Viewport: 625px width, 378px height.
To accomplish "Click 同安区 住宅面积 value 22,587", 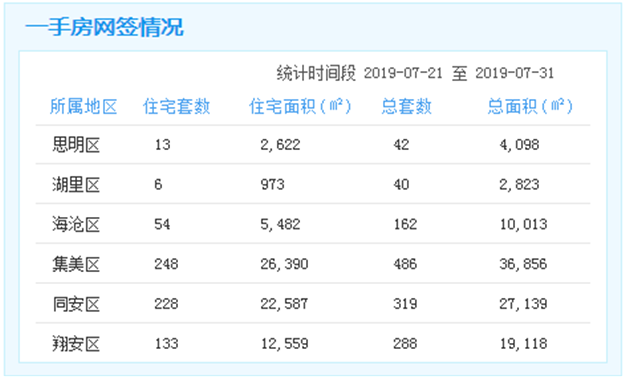I will pyautogui.click(x=284, y=304).
